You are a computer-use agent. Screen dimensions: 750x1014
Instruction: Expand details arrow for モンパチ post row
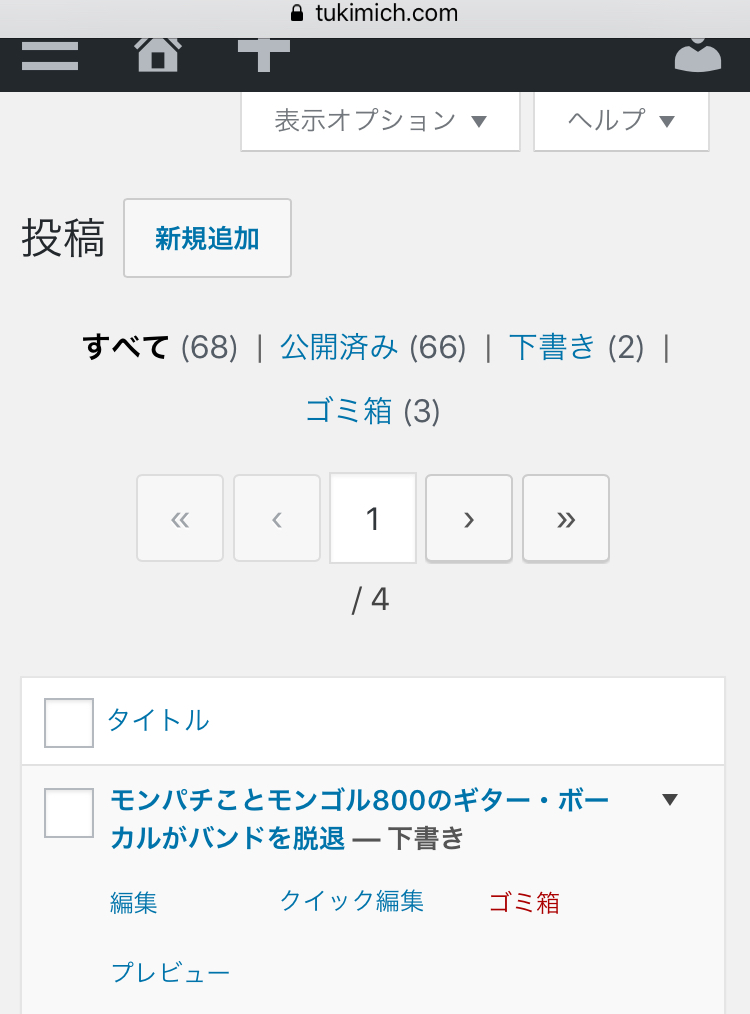[x=670, y=800]
